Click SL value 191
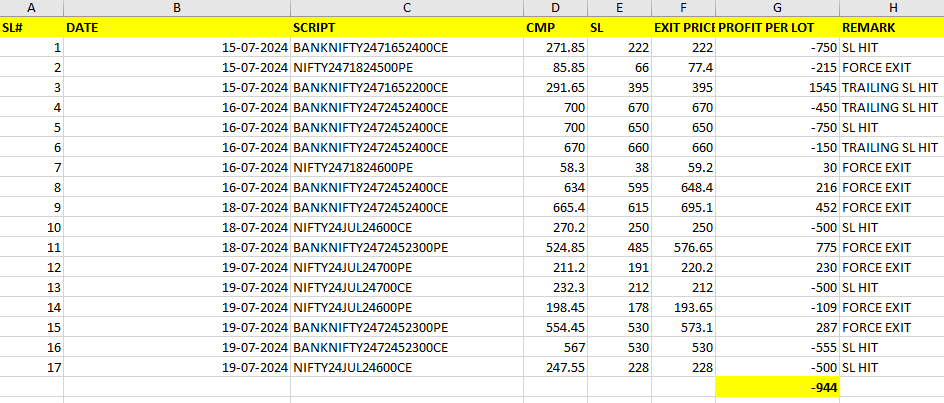 (x=620, y=267)
